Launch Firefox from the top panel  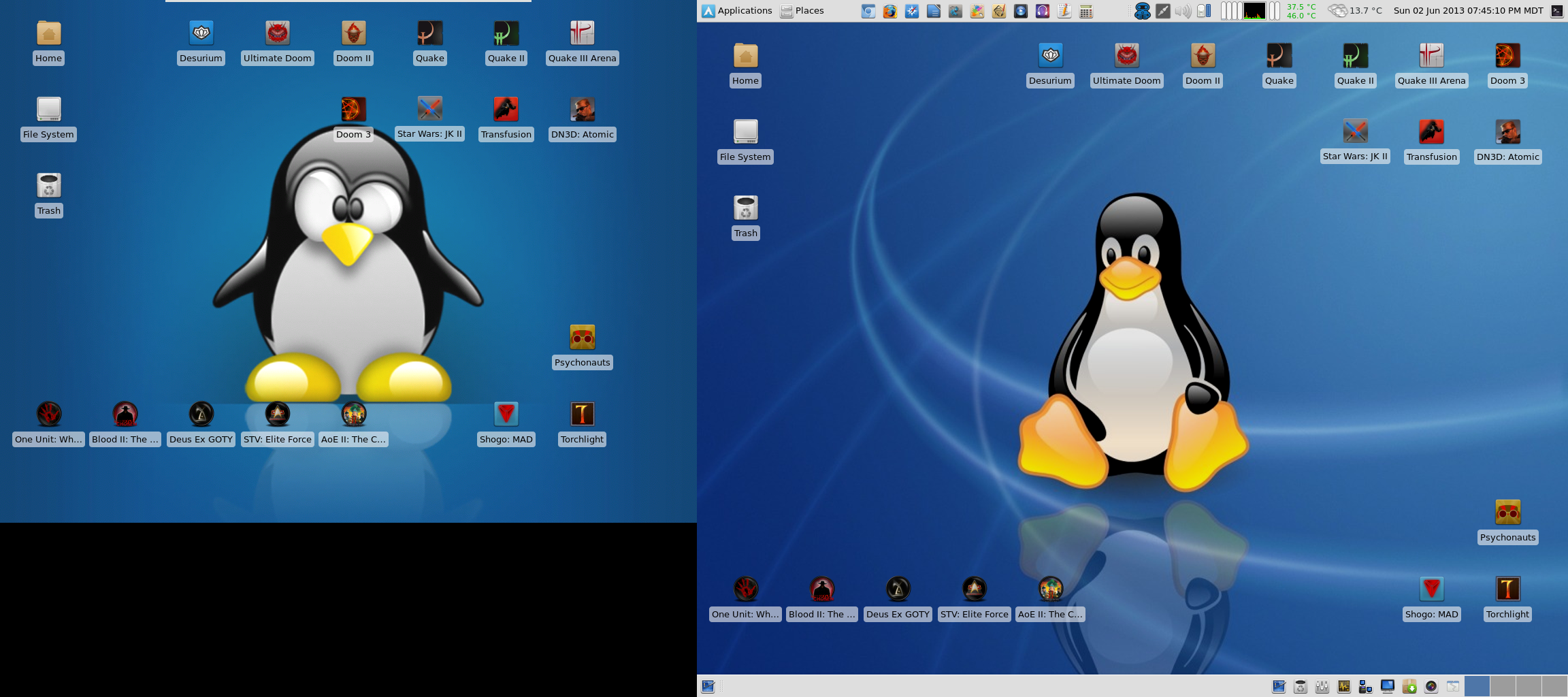(x=890, y=11)
